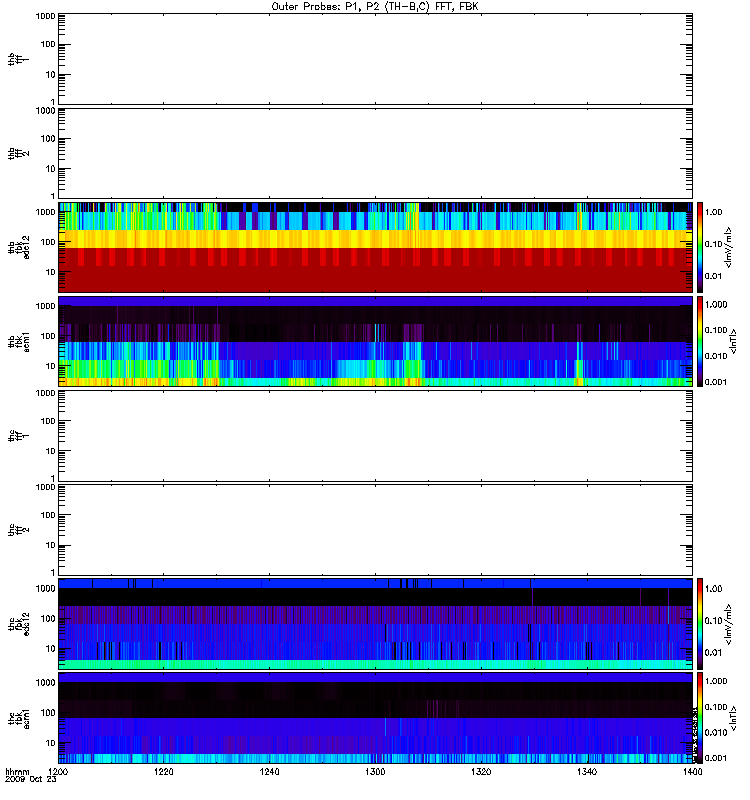750x800 pixels.
Task: Select the 1320 time axis label
Action: (x=481, y=771)
